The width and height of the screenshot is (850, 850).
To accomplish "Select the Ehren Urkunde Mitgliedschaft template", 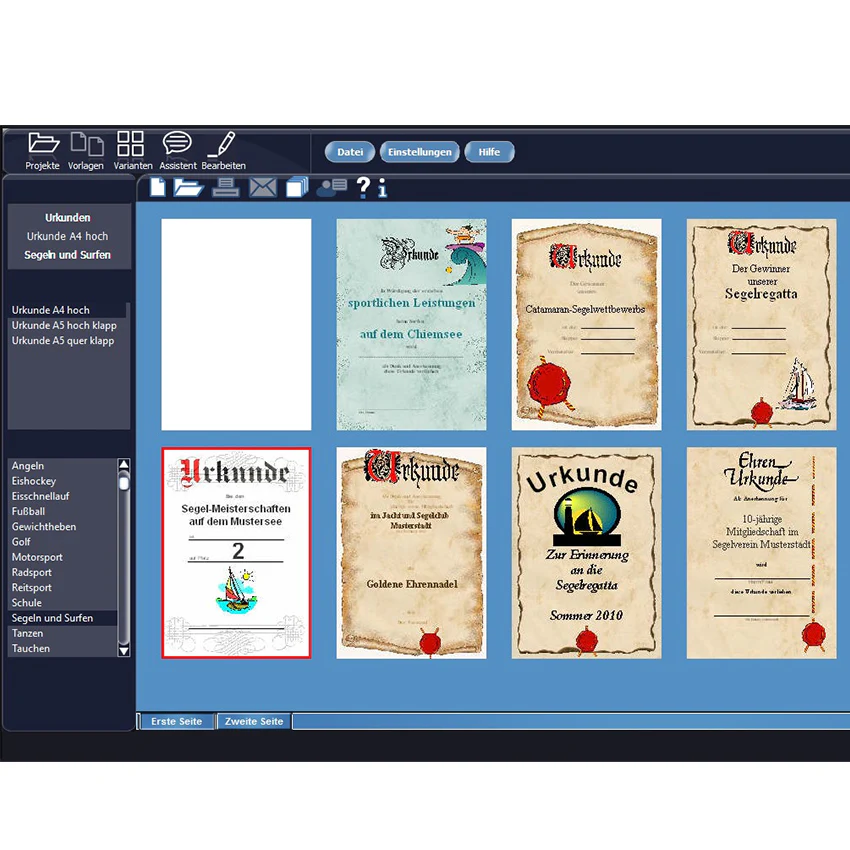I will tap(762, 553).
